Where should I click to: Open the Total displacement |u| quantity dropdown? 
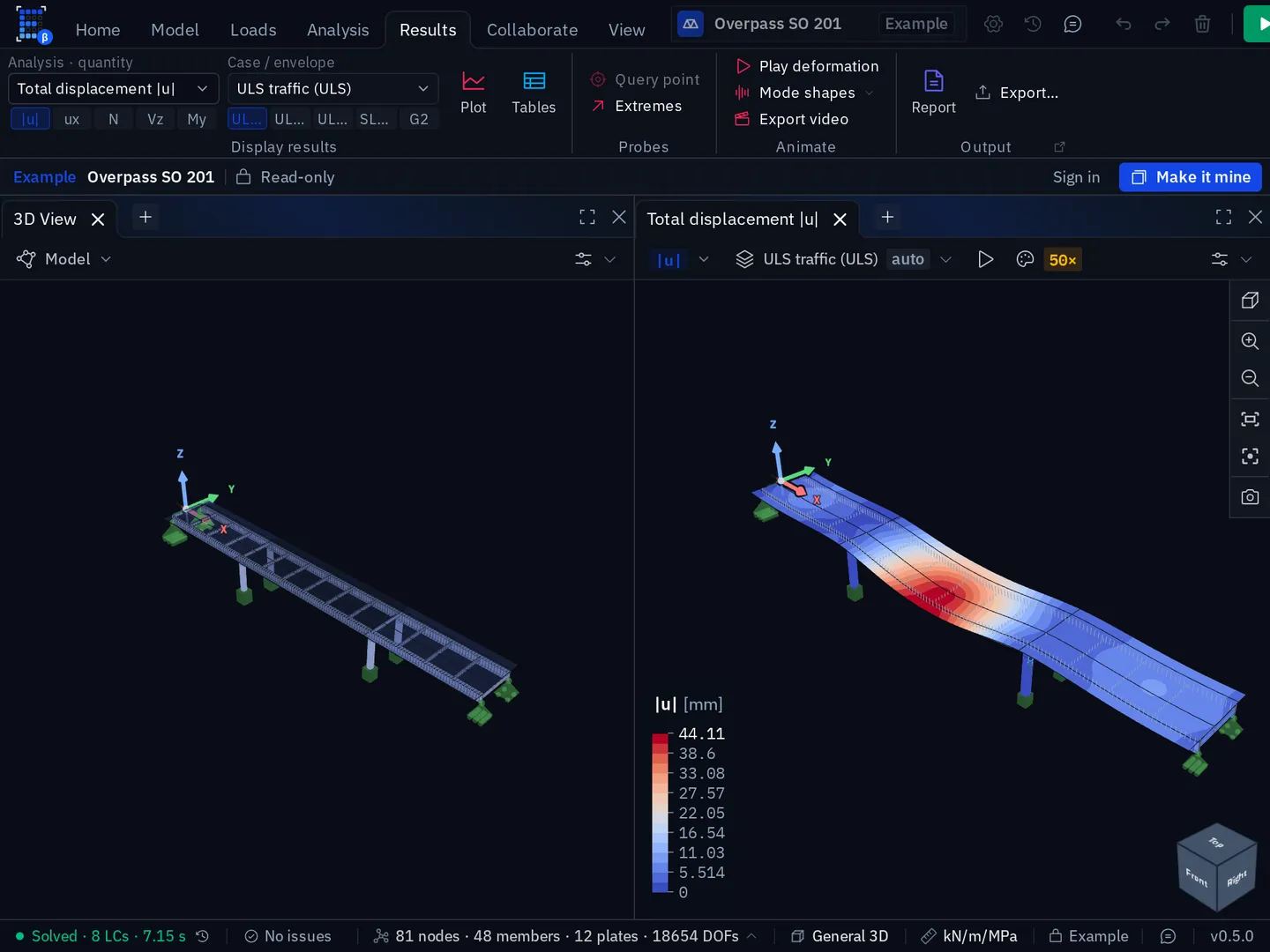pyautogui.click(x=113, y=89)
